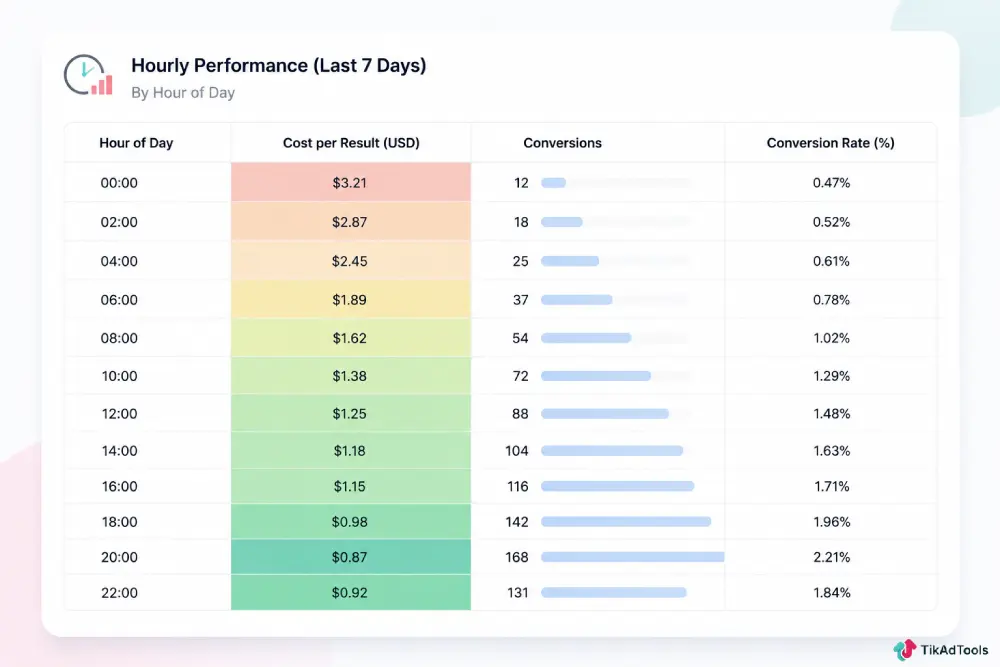Select the 08:00 hour row label
The width and height of the screenshot is (1000, 667).
coord(119,338)
